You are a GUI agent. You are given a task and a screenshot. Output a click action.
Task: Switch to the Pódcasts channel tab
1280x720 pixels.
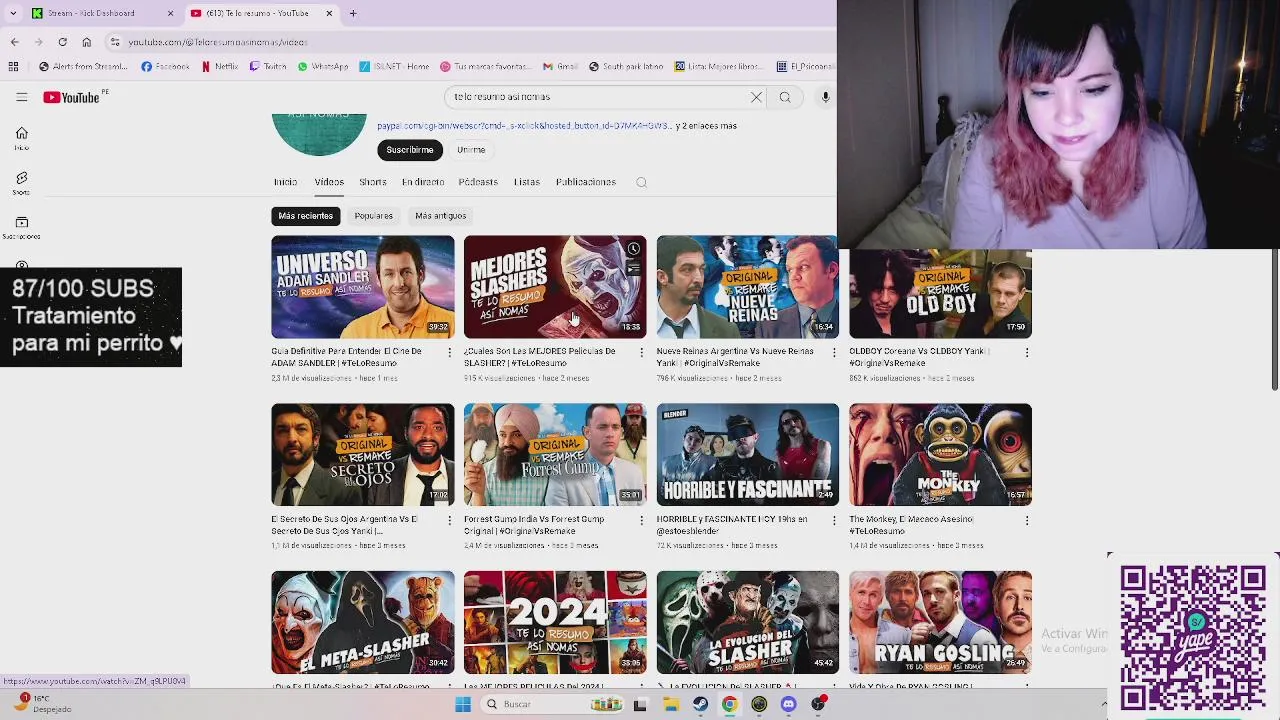(478, 182)
